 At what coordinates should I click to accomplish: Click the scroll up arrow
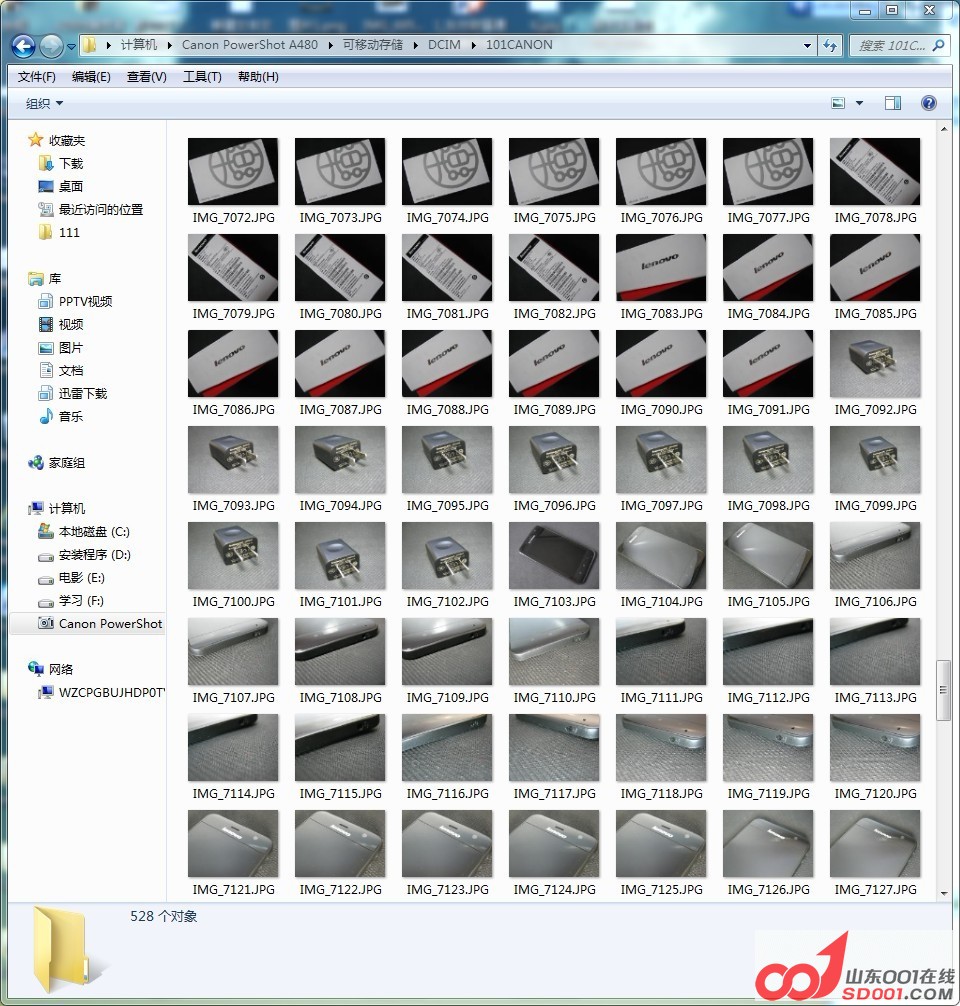tap(943, 130)
